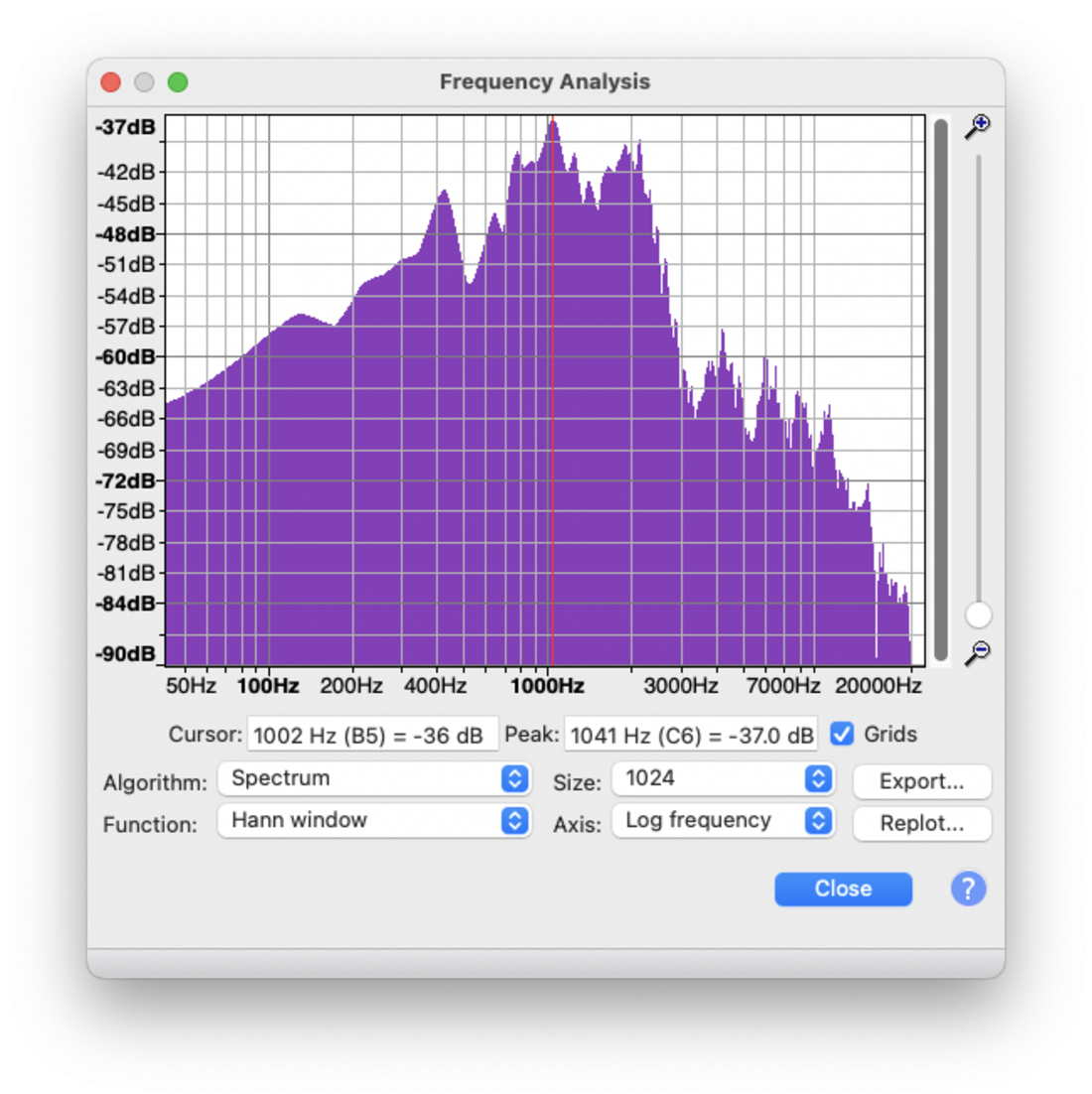
Task: Select the Peak readout text field
Action: [691, 736]
